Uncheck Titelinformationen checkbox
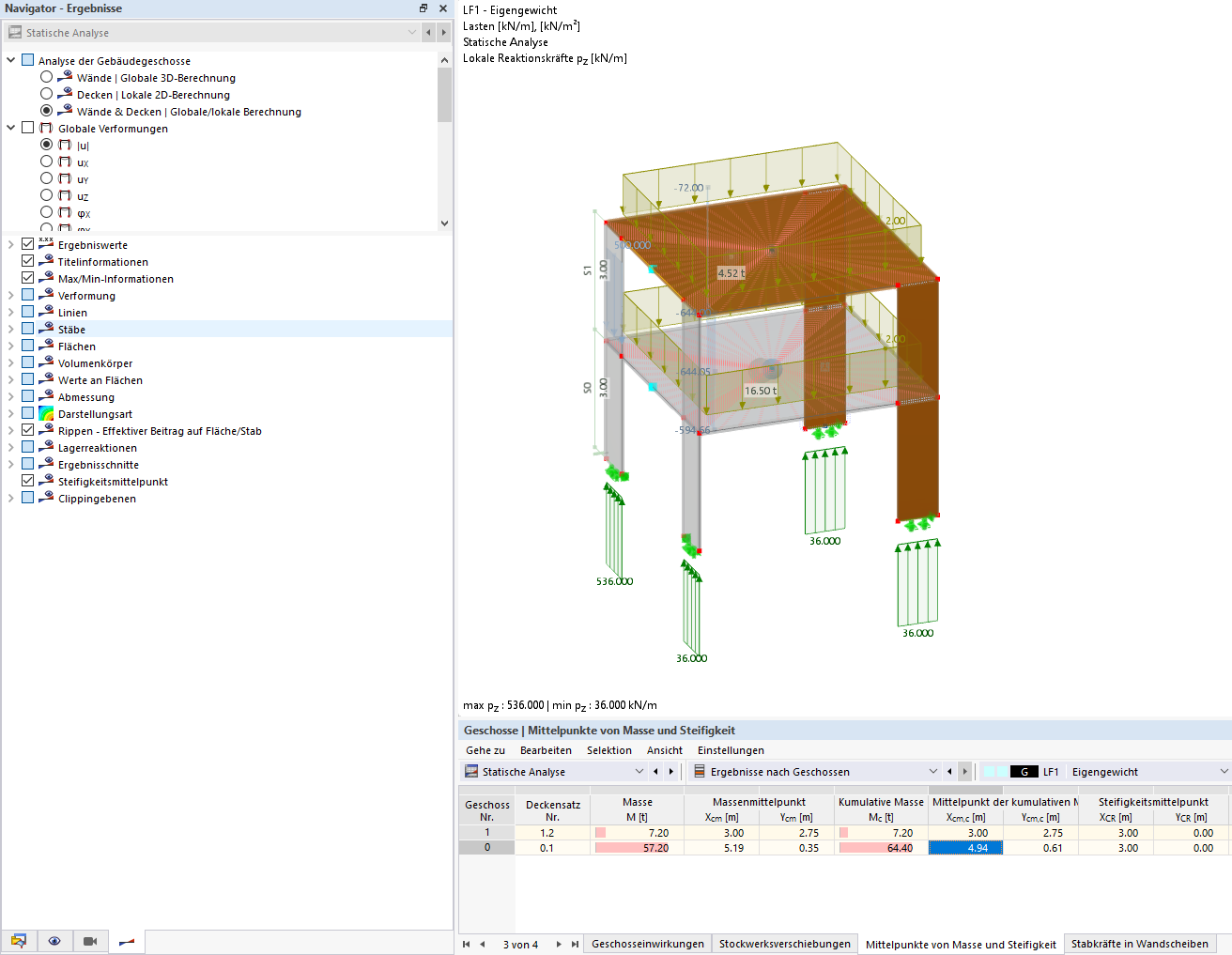The width and height of the screenshot is (1232, 955). point(27,261)
